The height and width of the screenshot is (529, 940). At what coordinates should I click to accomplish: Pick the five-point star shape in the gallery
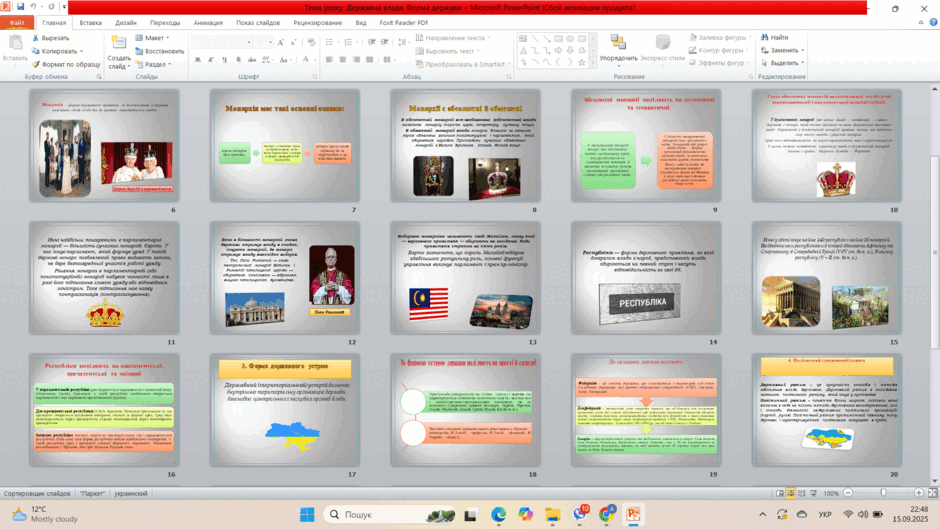click(x=582, y=62)
